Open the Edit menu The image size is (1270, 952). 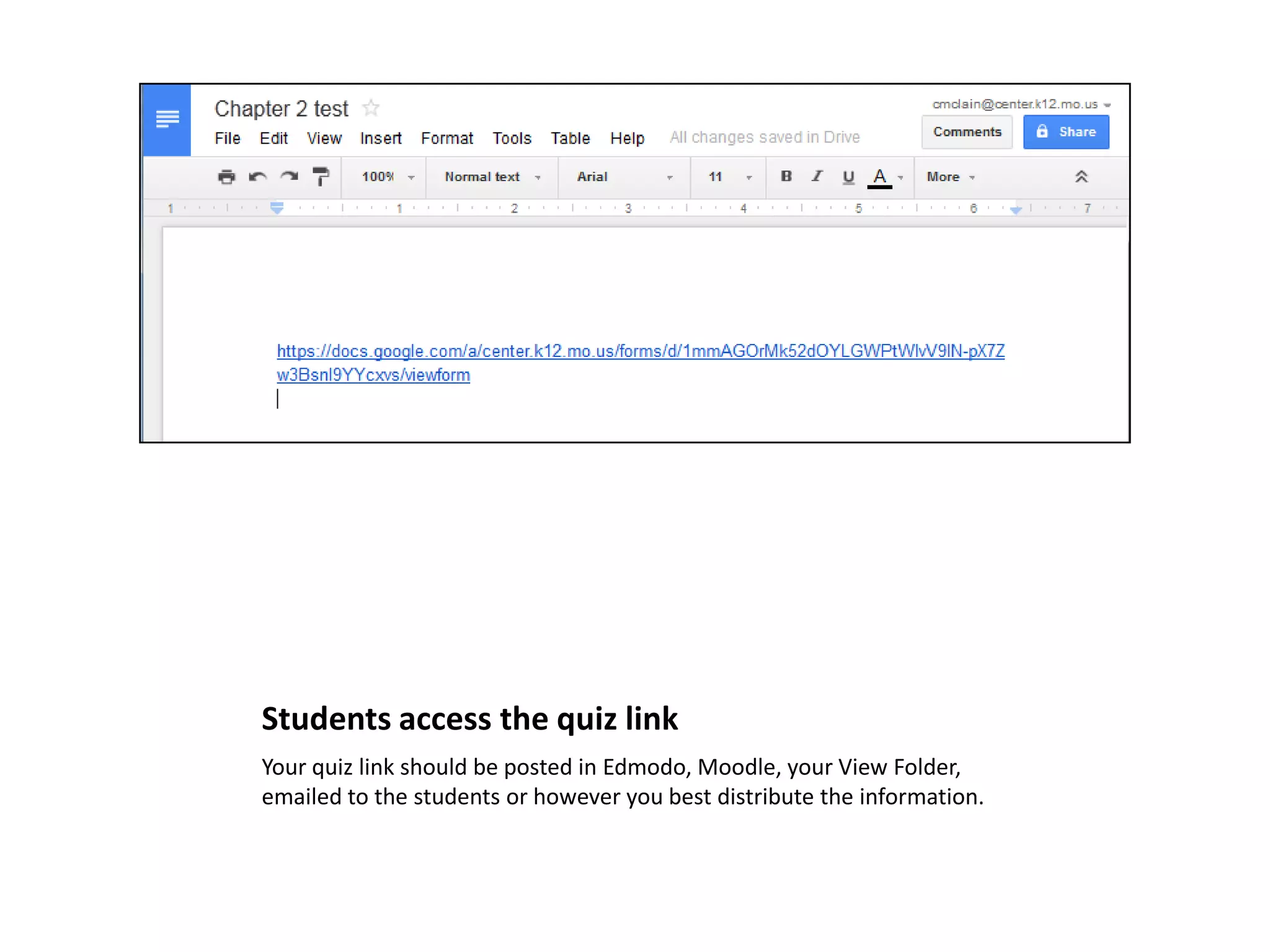click(x=273, y=138)
